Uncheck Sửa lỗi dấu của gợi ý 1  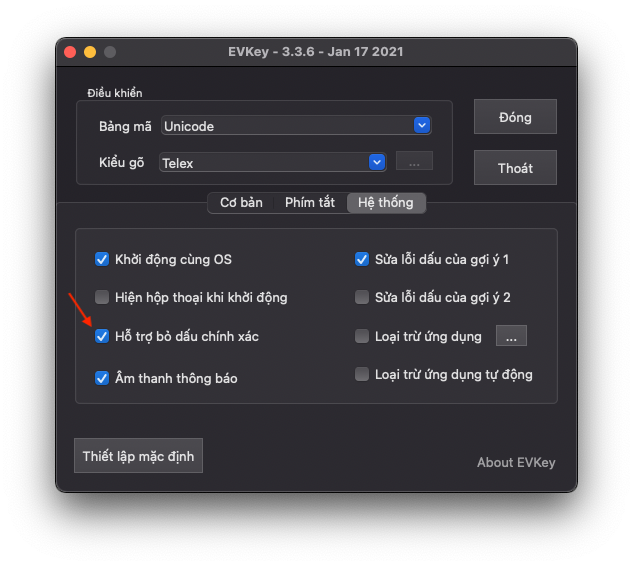tap(362, 259)
